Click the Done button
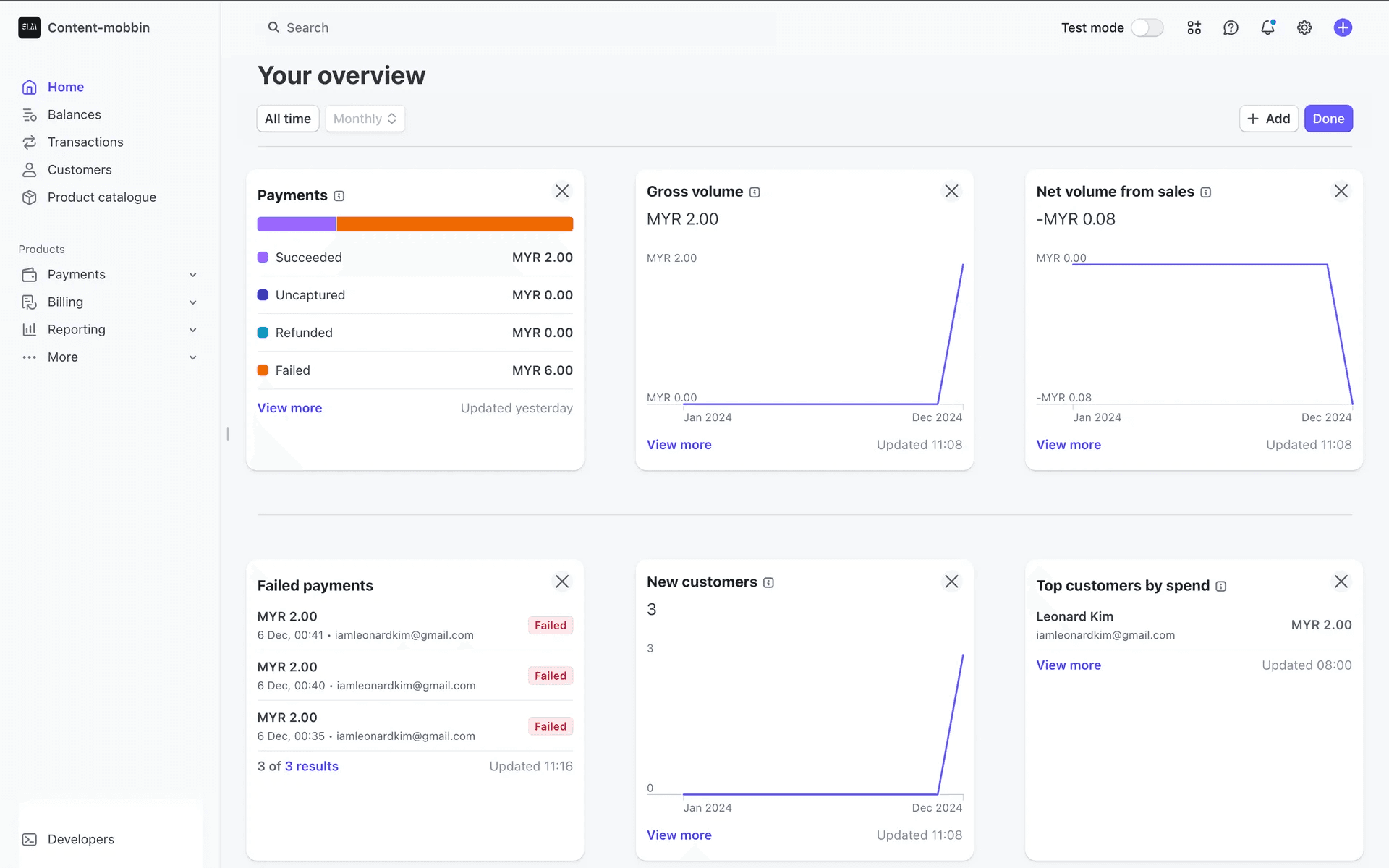This screenshot has width=1389, height=868. (x=1328, y=118)
